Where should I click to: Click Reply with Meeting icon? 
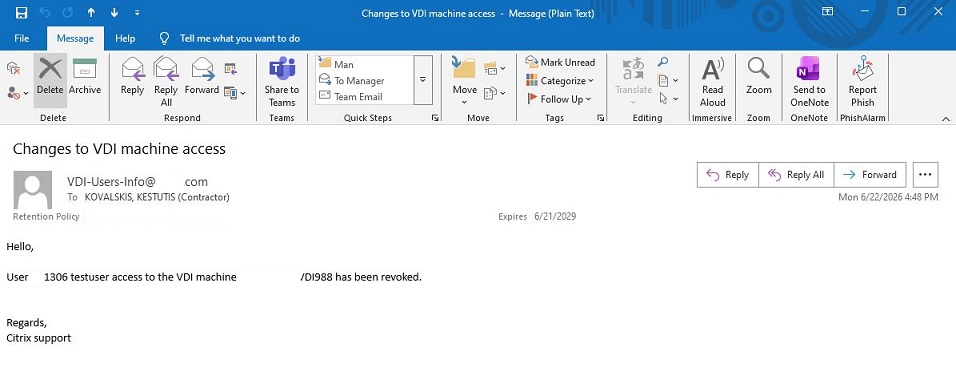click(x=230, y=68)
